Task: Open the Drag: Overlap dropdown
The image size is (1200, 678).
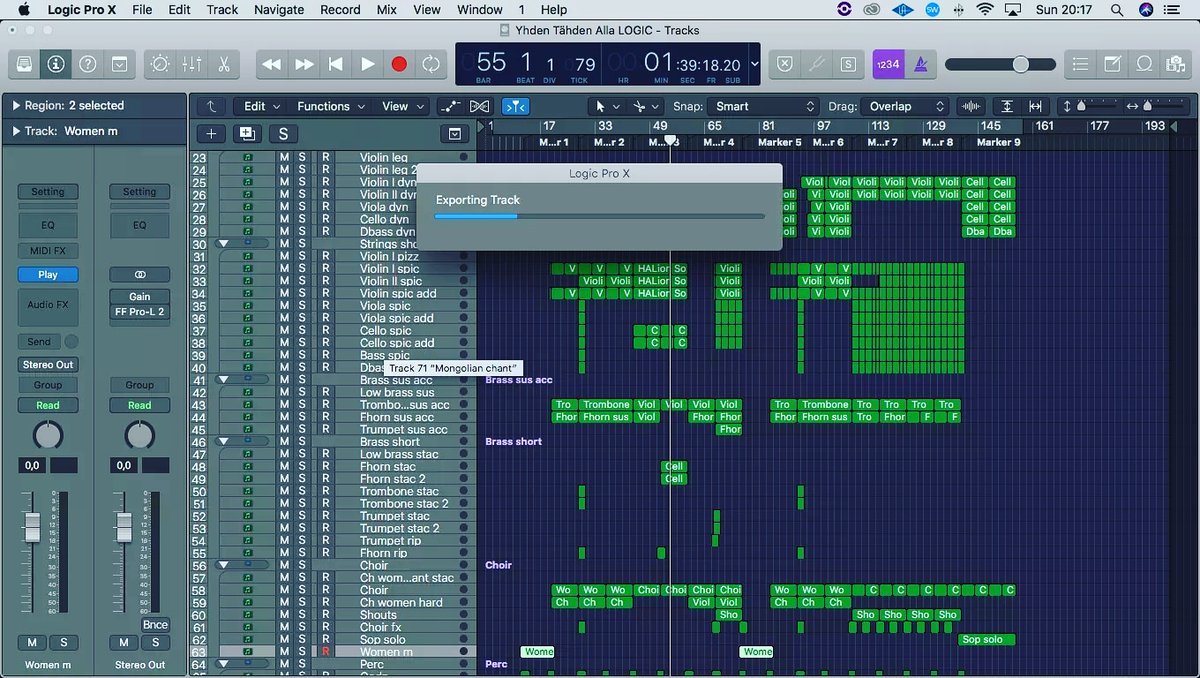Action: [x=904, y=106]
